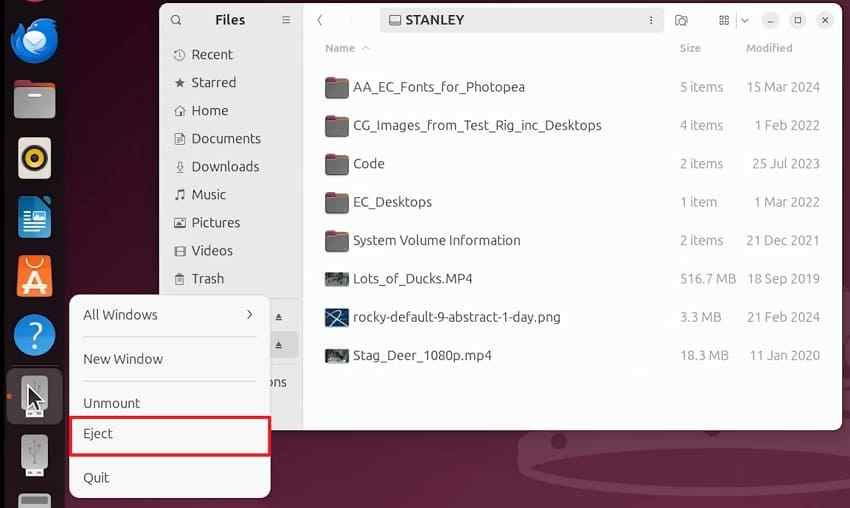Click the second USB drive dock icon
The width and height of the screenshot is (850, 508).
pos(34,455)
